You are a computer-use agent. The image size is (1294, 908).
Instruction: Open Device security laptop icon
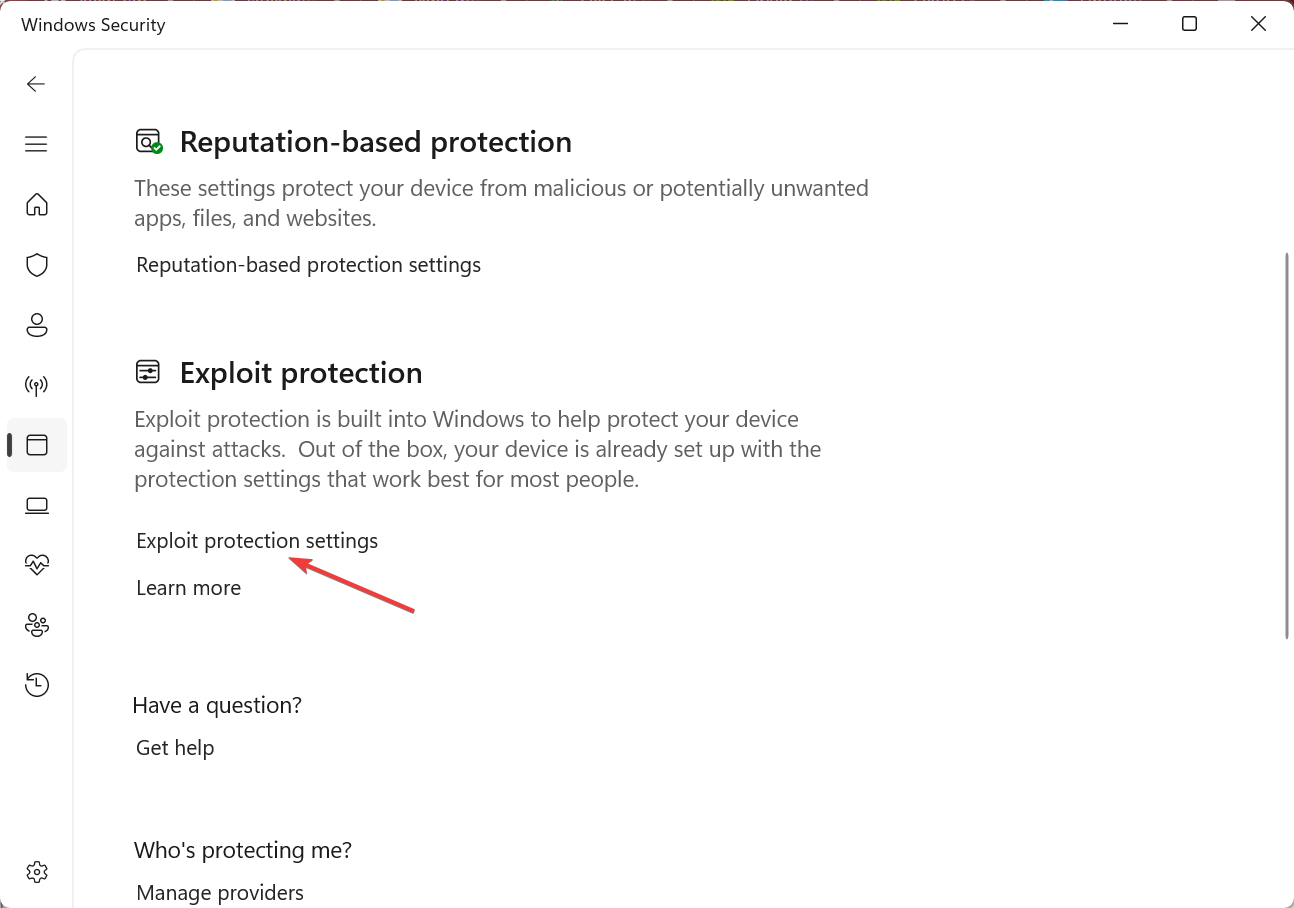coord(37,505)
